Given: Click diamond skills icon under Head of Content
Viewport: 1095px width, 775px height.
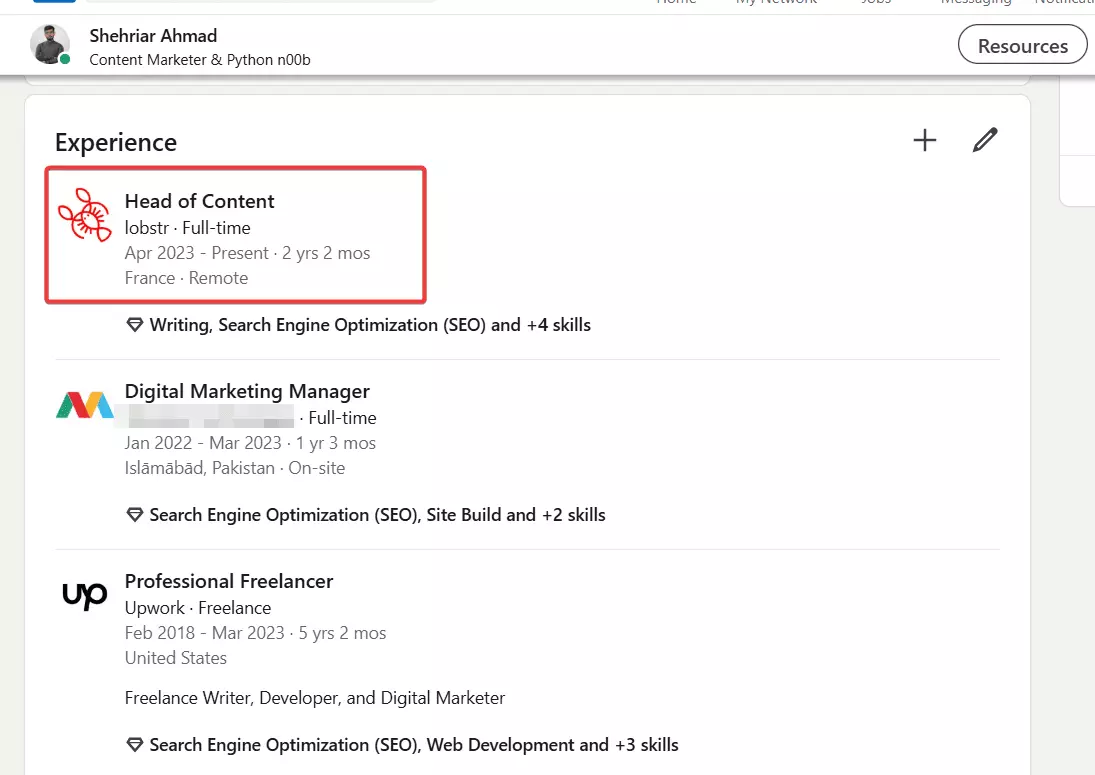Looking at the screenshot, I should coord(135,325).
